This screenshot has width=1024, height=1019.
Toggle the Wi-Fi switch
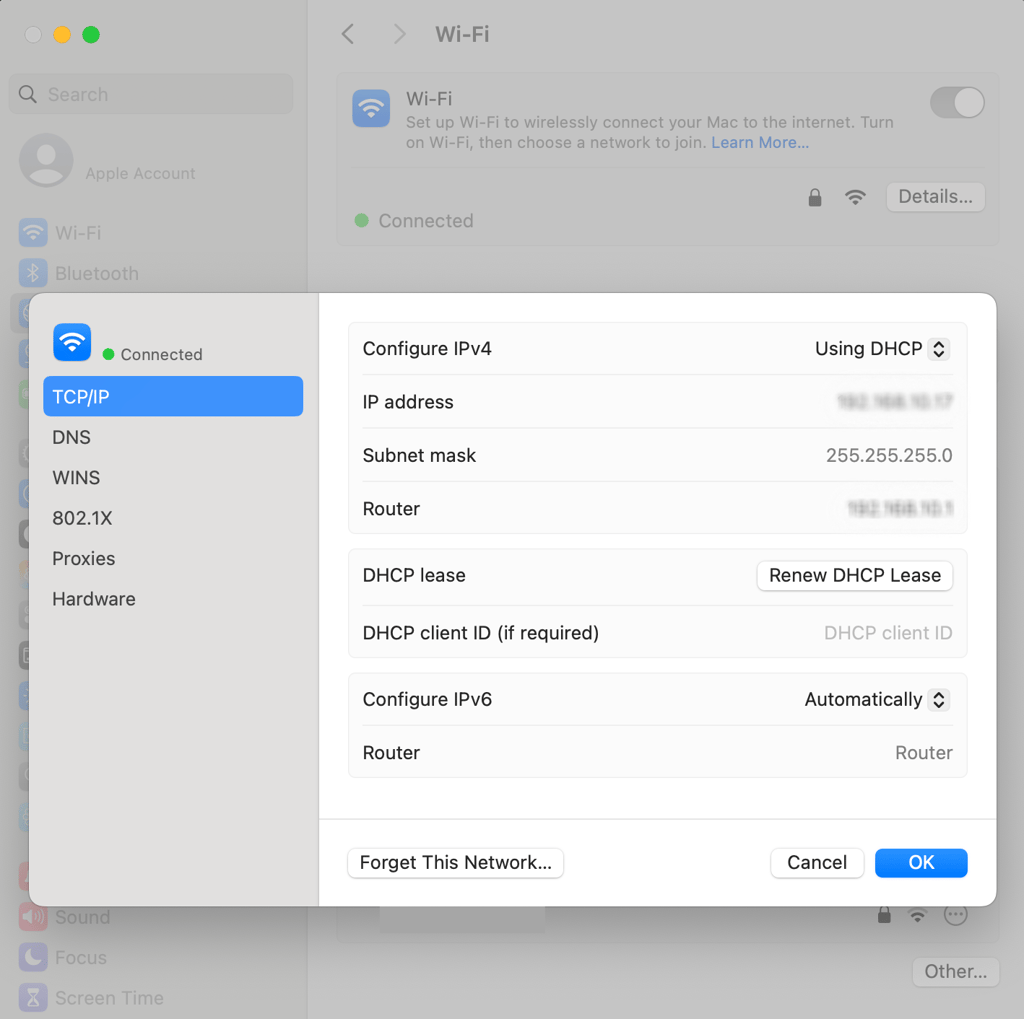pos(957,103)
